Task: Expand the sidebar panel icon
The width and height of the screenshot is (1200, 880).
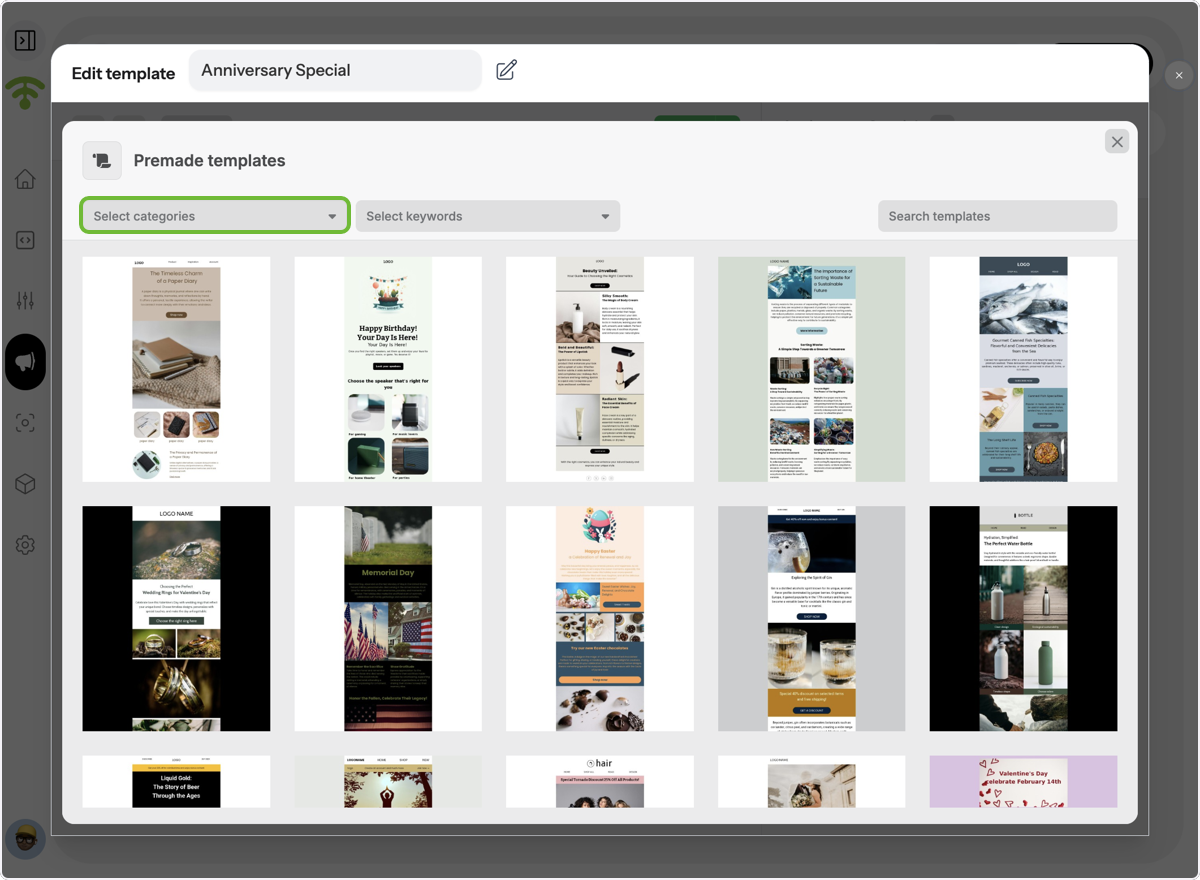Action: click(25, 40)
